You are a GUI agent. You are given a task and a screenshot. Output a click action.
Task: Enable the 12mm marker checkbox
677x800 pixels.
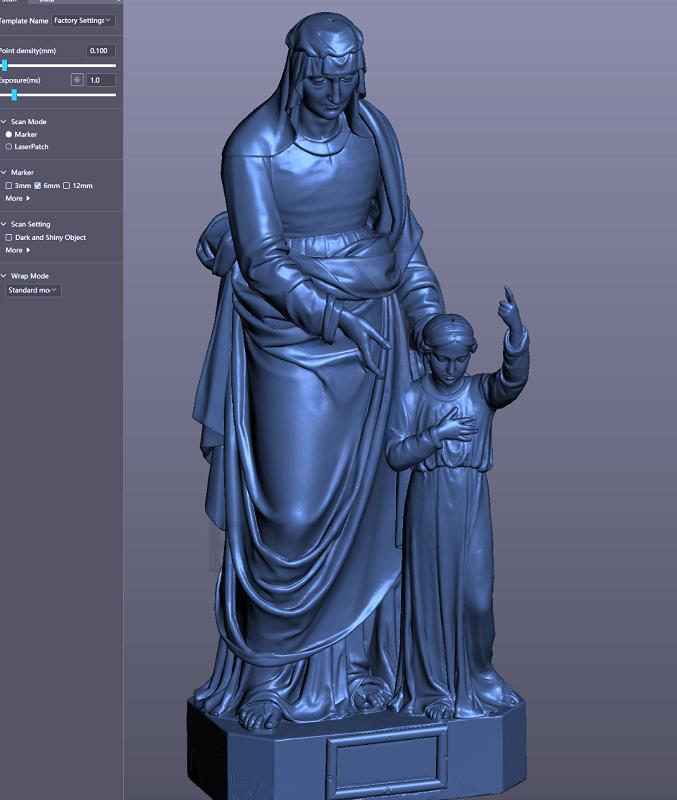point(67,186)
